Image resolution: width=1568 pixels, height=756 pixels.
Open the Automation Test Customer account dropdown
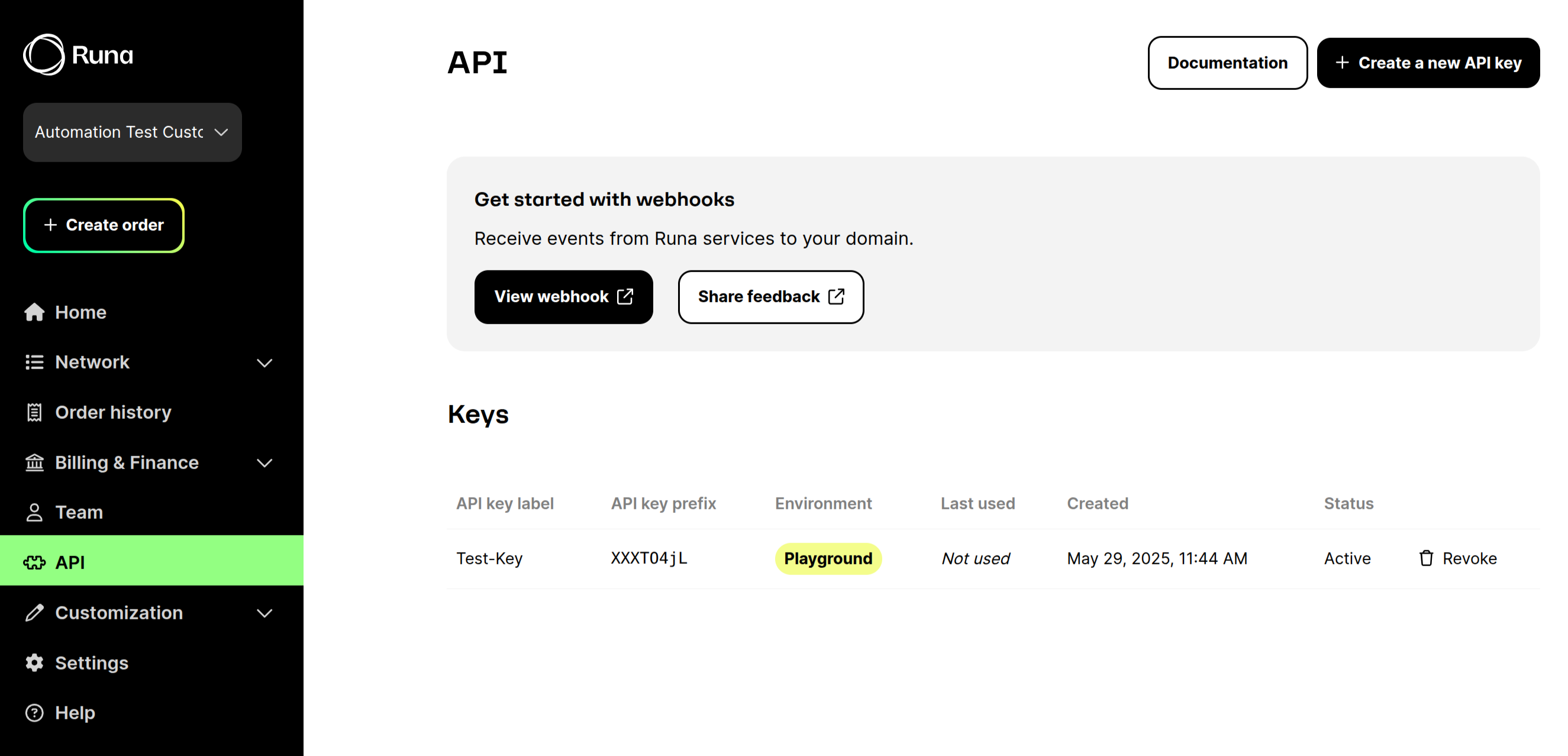[x=132, y=132]
